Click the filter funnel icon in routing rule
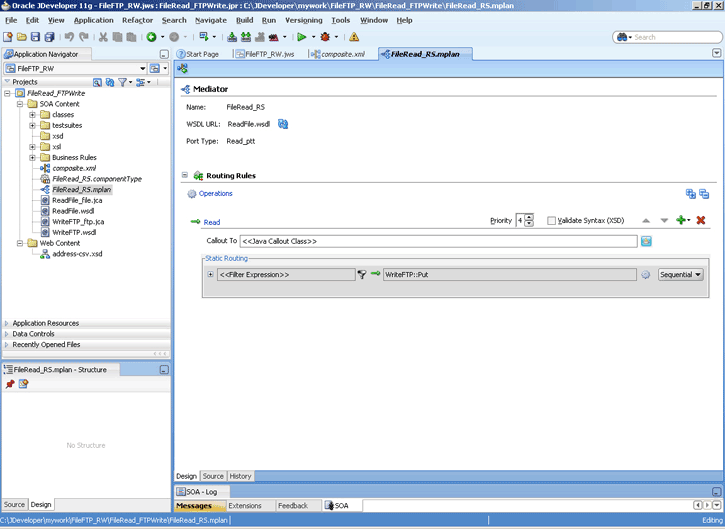725x529 pixels. [362, 275]
